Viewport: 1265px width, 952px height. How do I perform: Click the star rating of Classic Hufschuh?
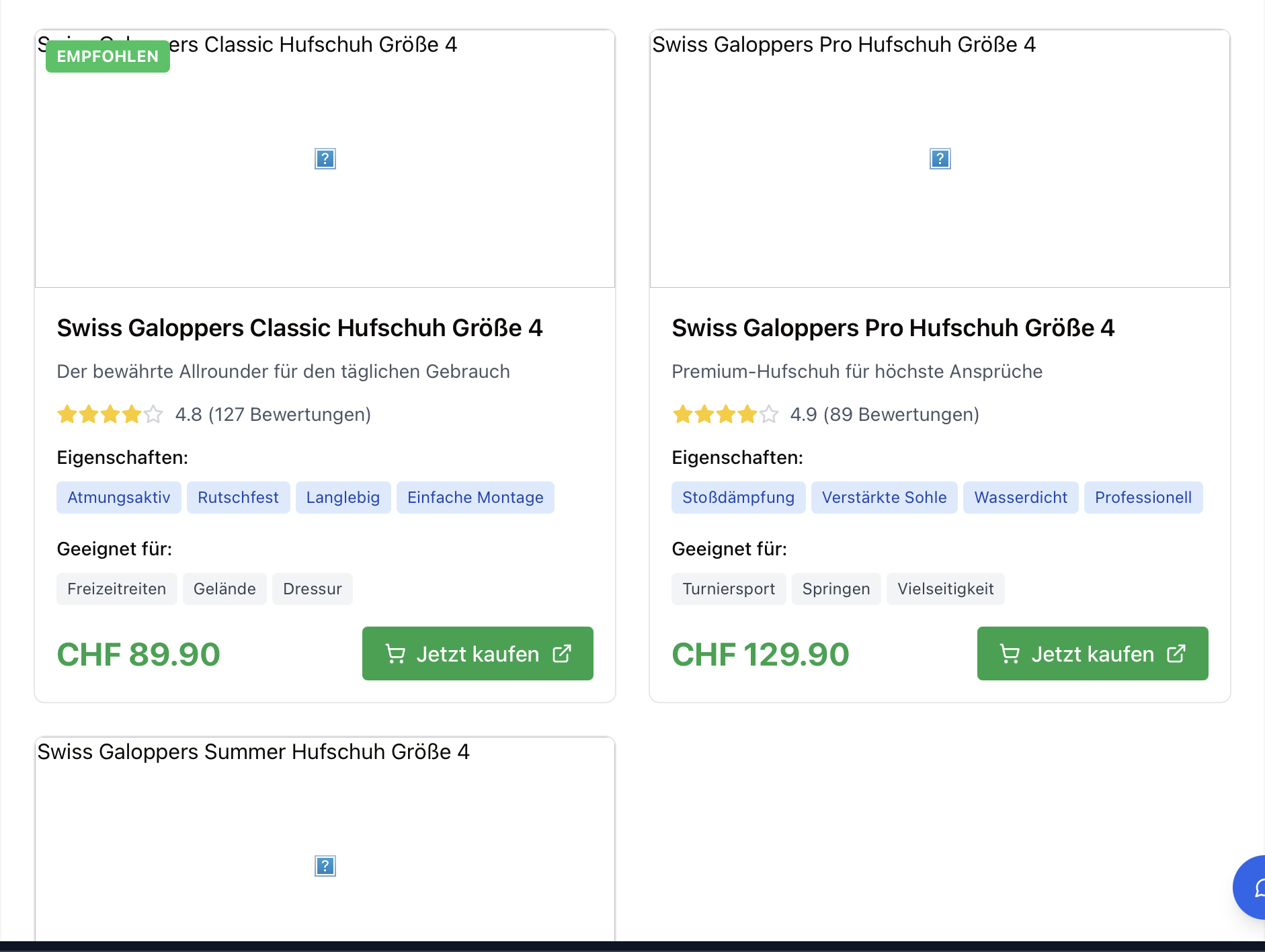(110, 414)
